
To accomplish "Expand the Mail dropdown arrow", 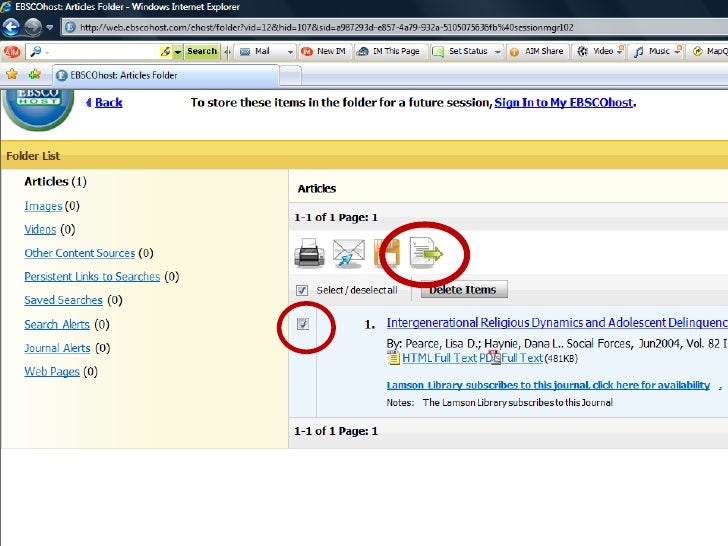I will 290,52.
